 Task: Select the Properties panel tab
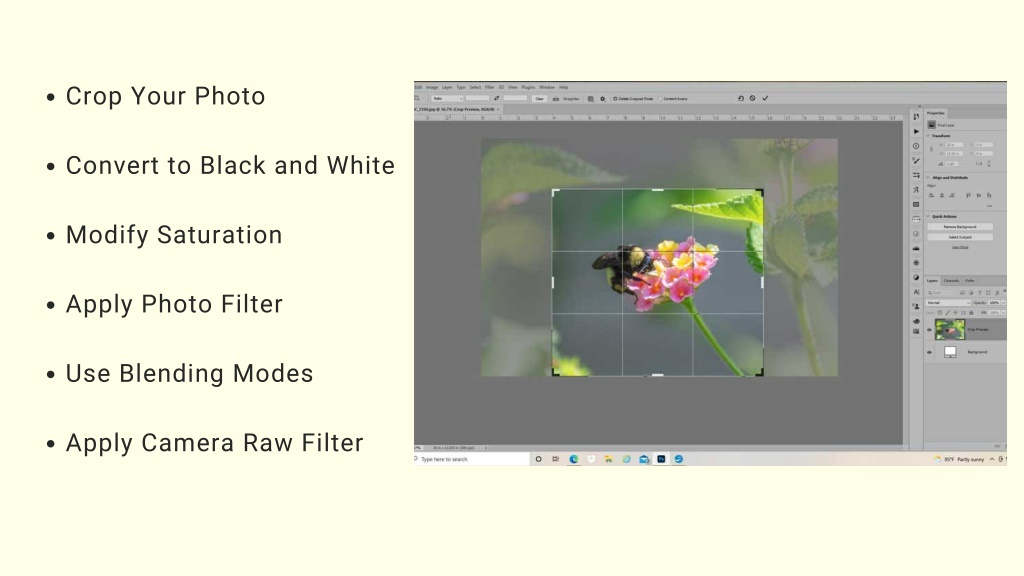pos(936,113)
